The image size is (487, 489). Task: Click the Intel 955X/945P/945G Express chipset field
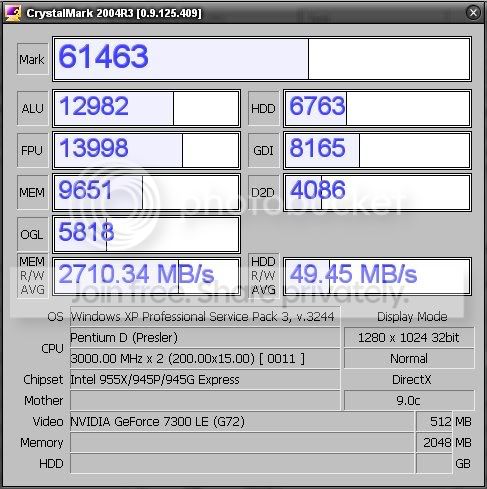click(x=205, y=379)
